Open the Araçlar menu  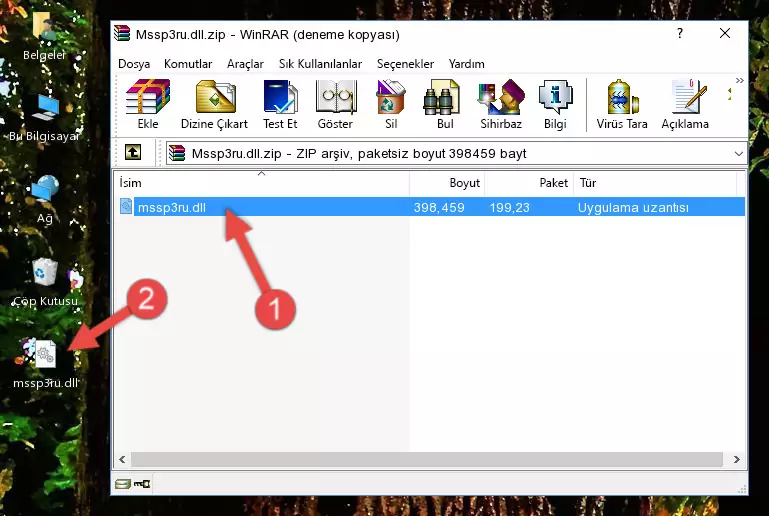click(x=245, y=64)
